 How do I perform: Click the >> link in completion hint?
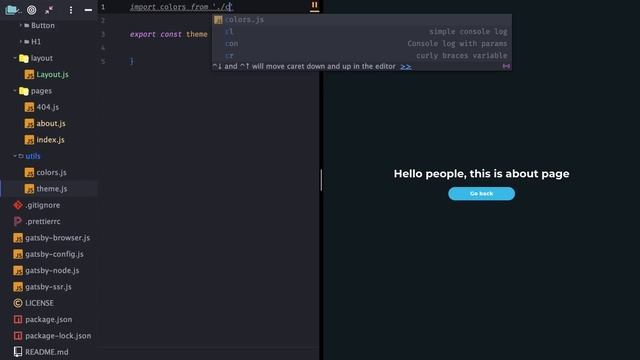pos(406,67)
